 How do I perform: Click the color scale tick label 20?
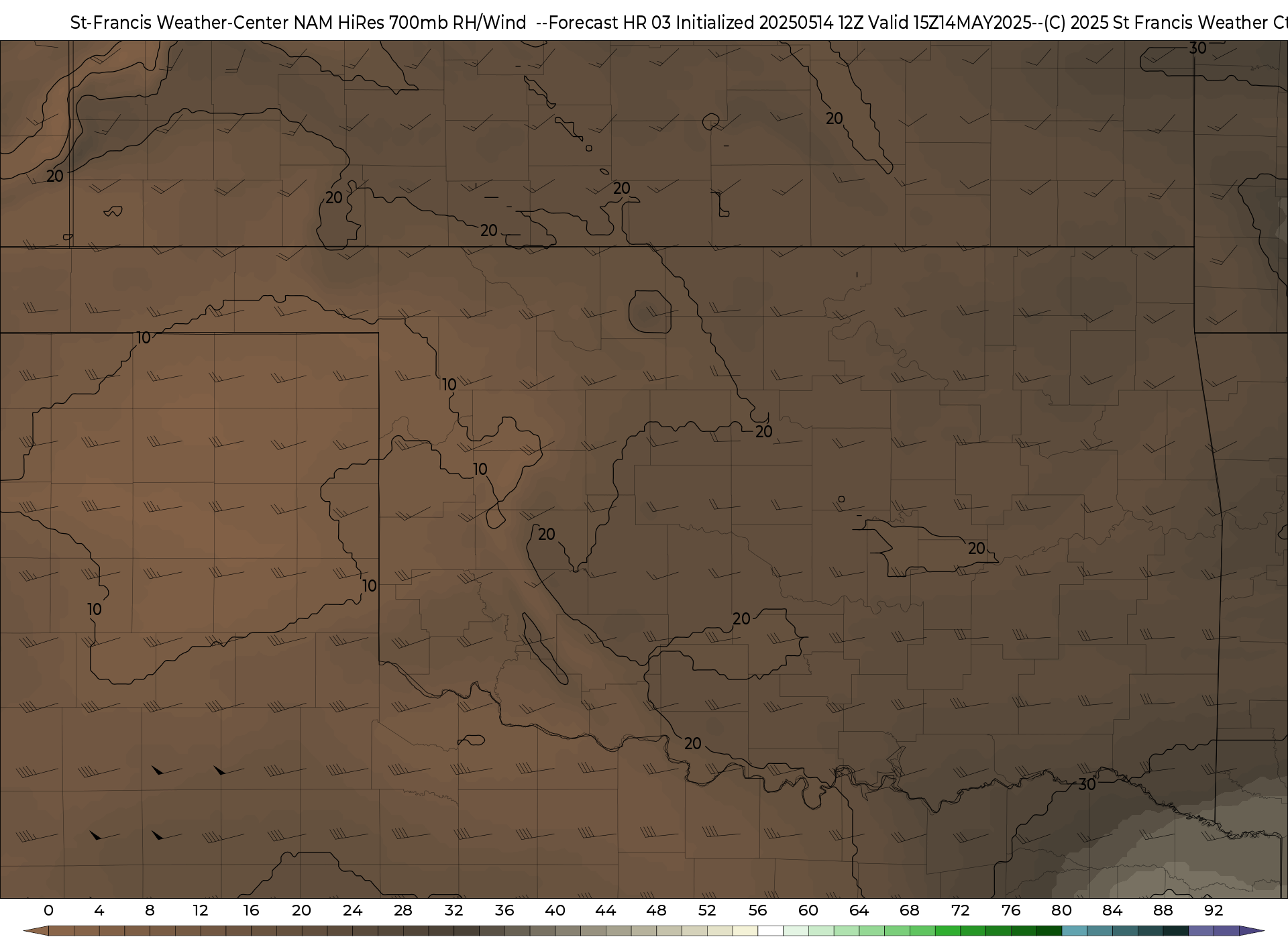click(x=302, y=910)
